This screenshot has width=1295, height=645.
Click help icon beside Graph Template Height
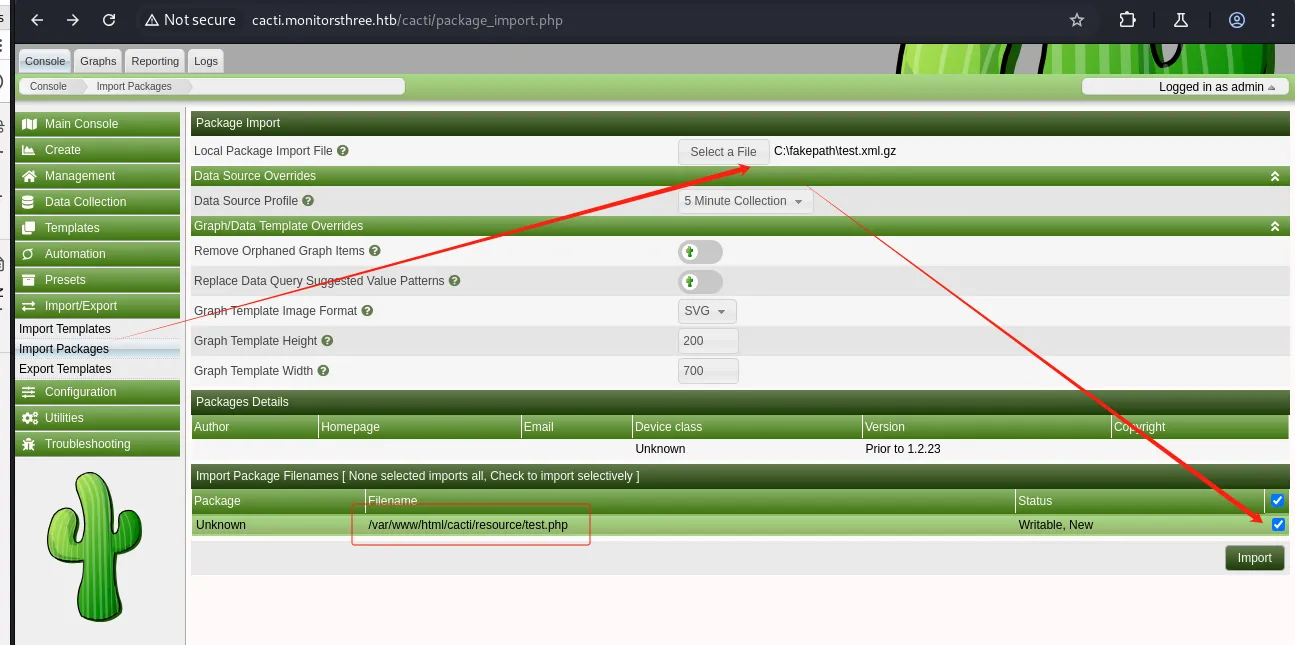coord(327,341)
